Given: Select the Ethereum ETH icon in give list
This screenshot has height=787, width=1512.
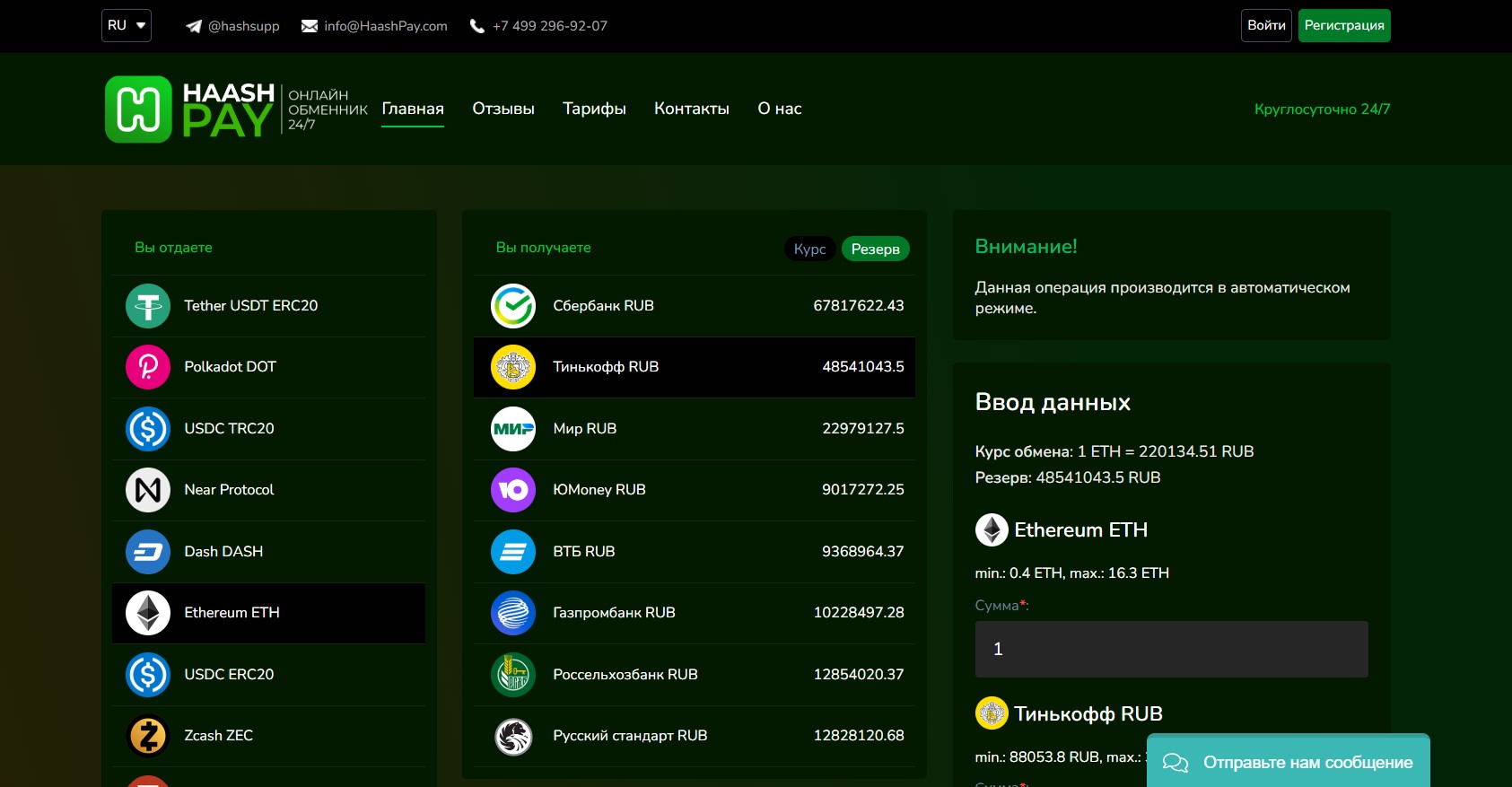Looking at the screenshot, I should pos(148,613).
